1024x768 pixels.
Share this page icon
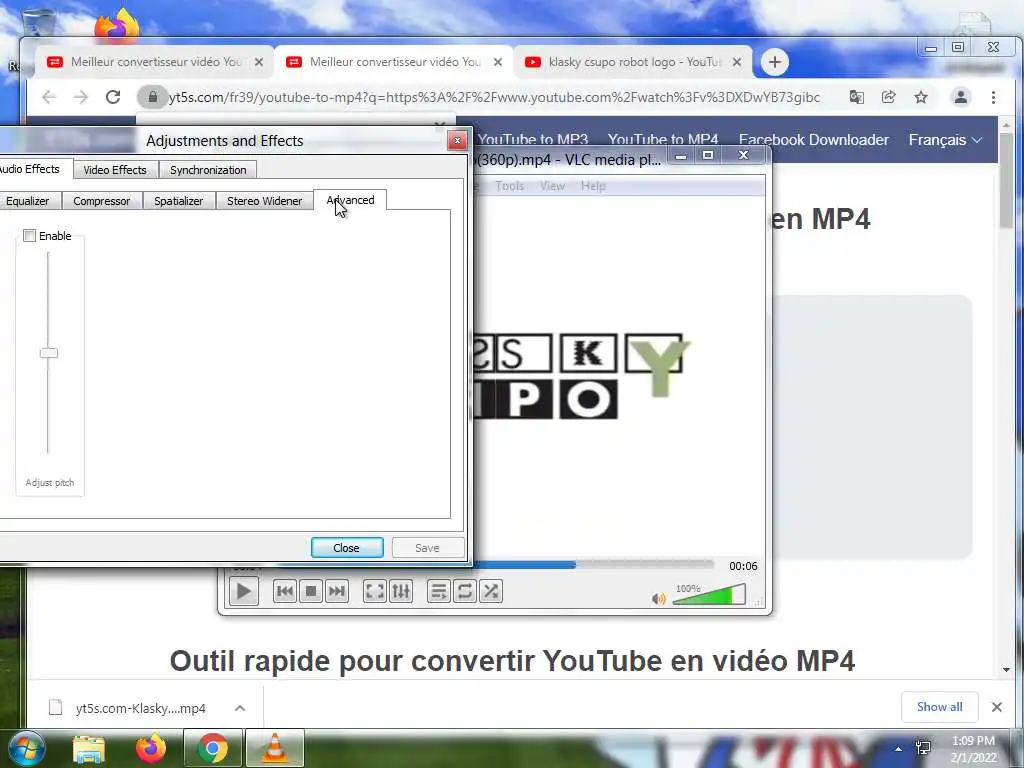(x=889, y=97)
